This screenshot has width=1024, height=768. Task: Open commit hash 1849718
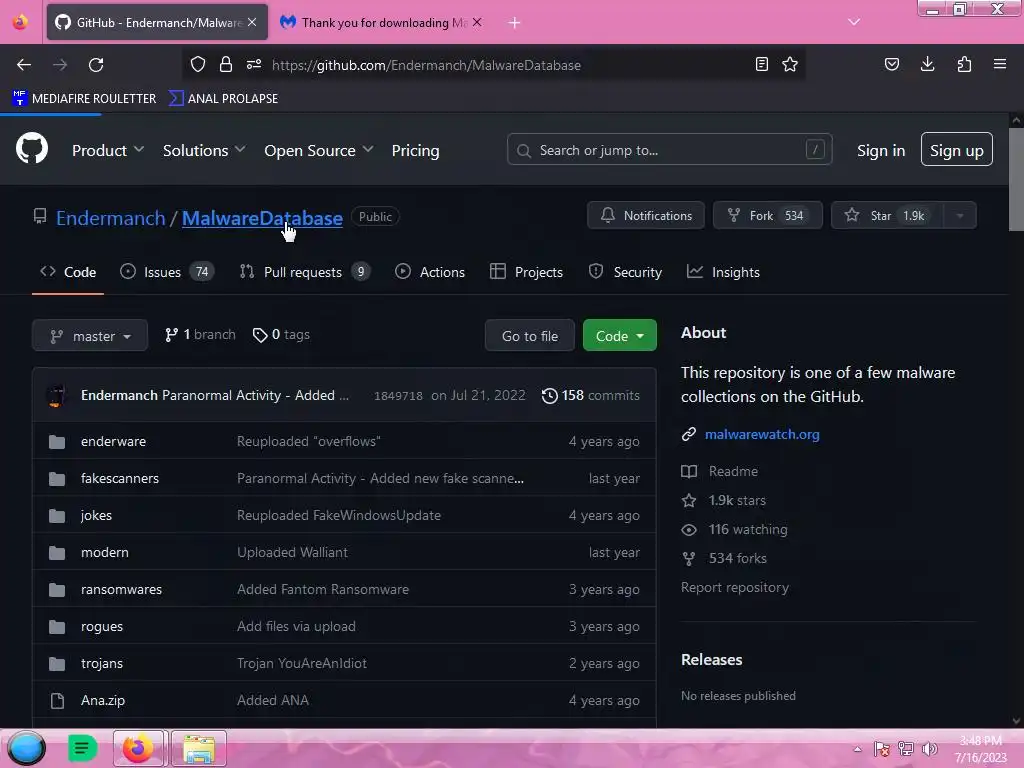tap(398, 396)
